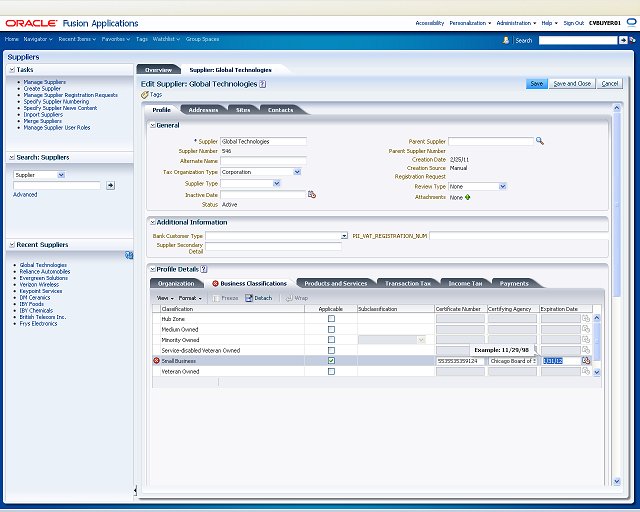This screenshot has width=640, height=512.
Task: Click the main panel scroll down arrow
Action: [617, 481]
